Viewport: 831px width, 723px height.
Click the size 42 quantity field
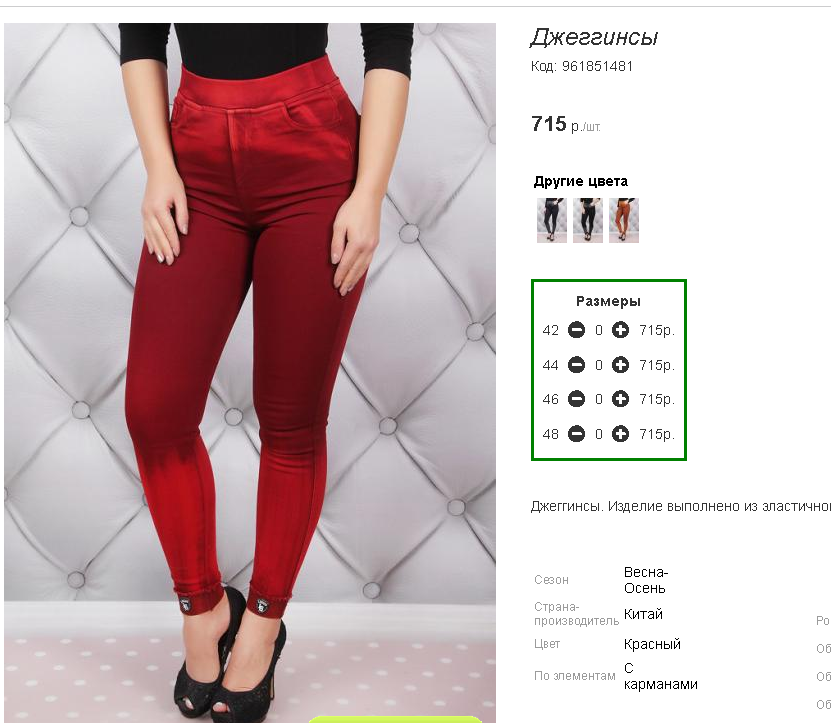click(x=598, y=330)
